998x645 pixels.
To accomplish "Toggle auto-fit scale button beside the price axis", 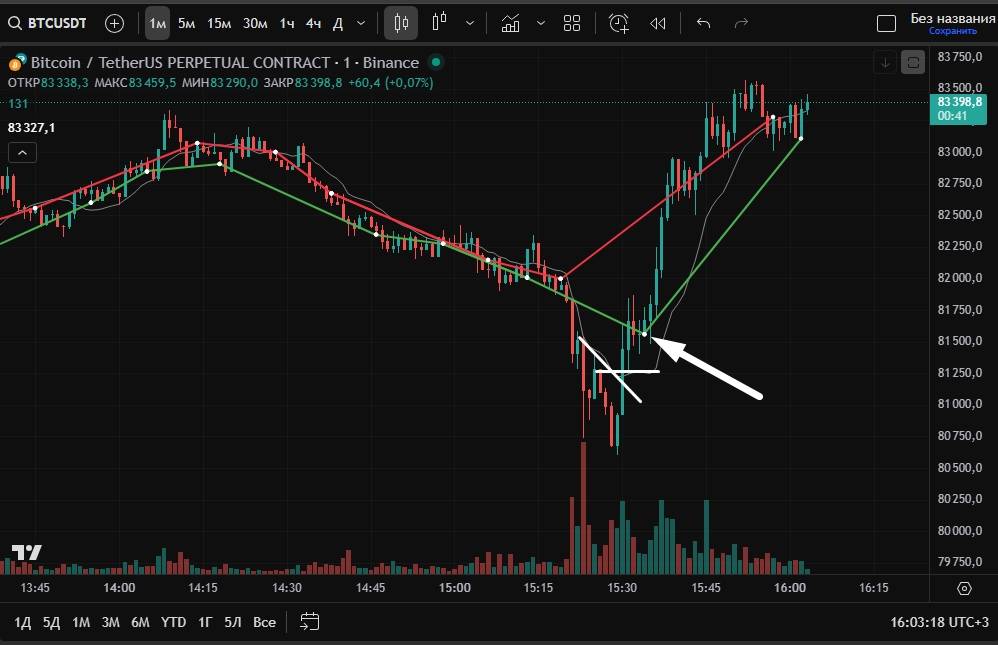I will [x=913, y=63].
